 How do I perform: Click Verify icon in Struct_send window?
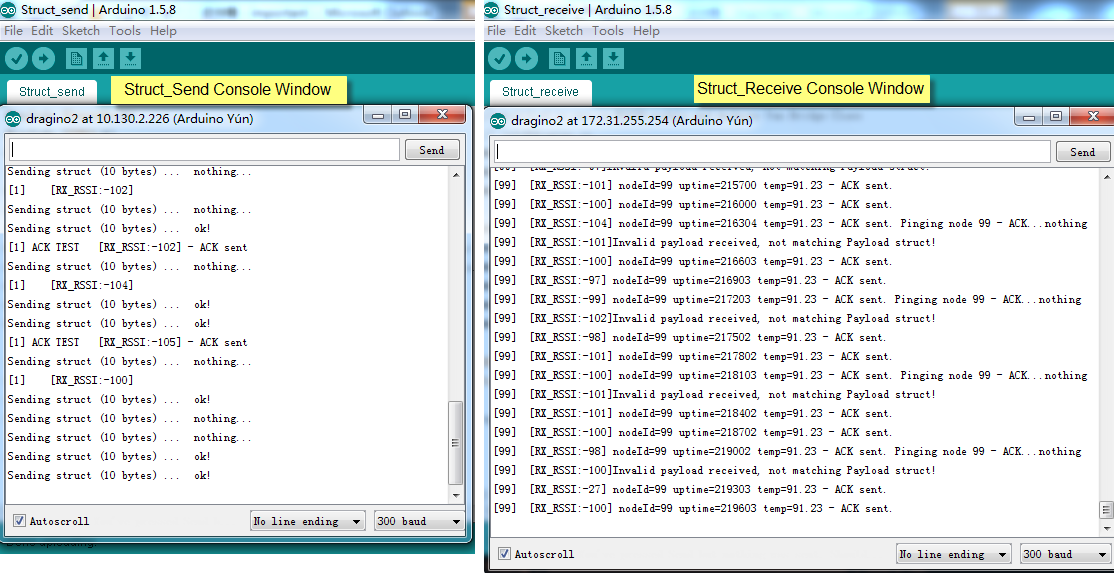16,58
